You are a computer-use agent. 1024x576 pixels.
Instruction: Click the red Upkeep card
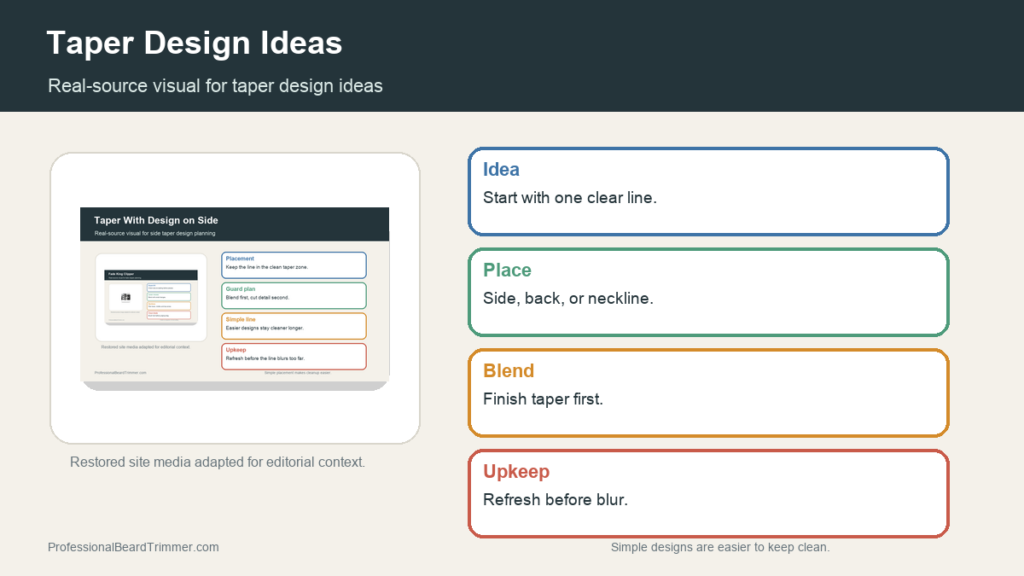[709, 494]
